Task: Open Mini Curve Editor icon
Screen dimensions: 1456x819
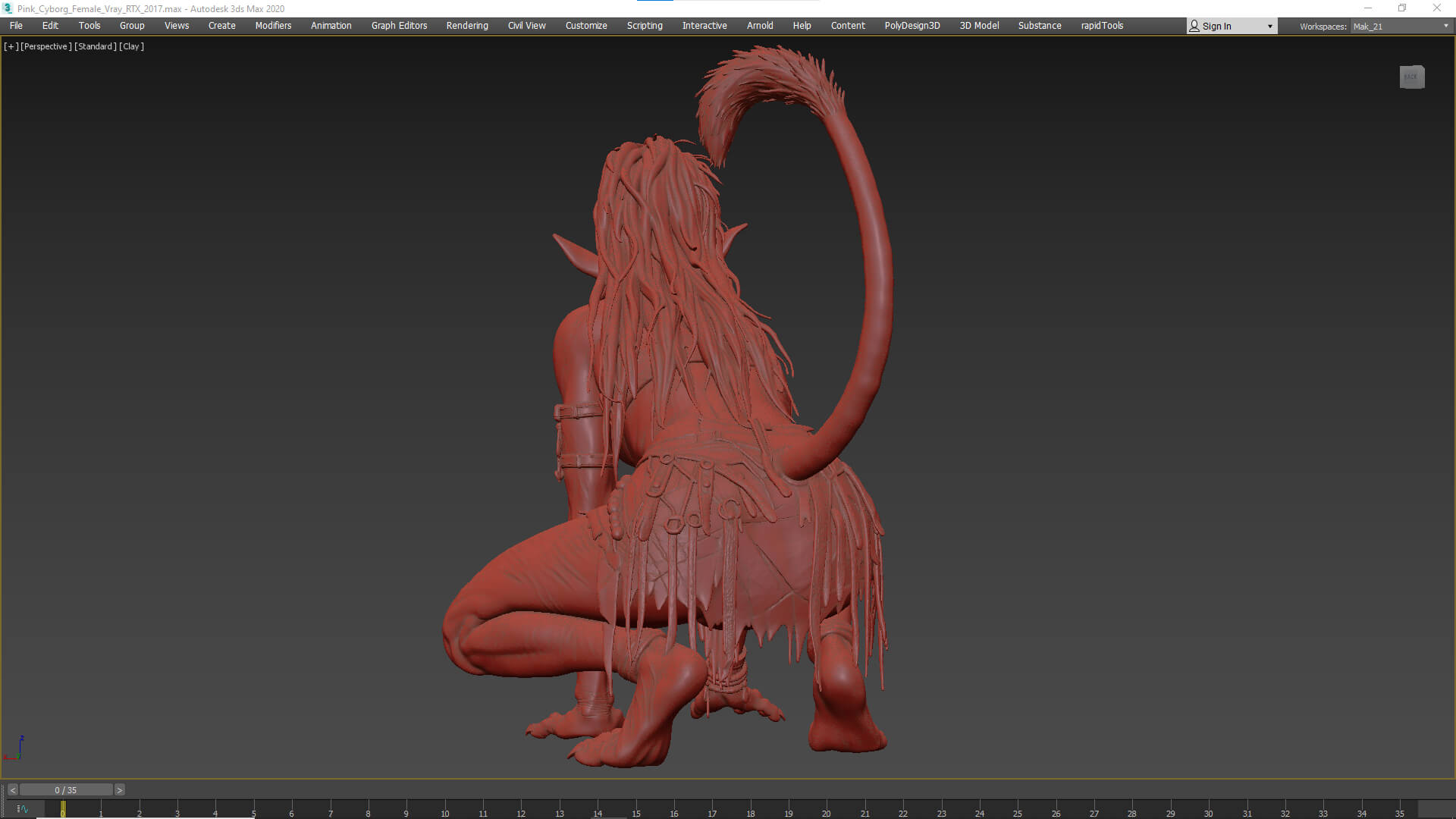Action: pyautogui.click(x=22, y=809)
